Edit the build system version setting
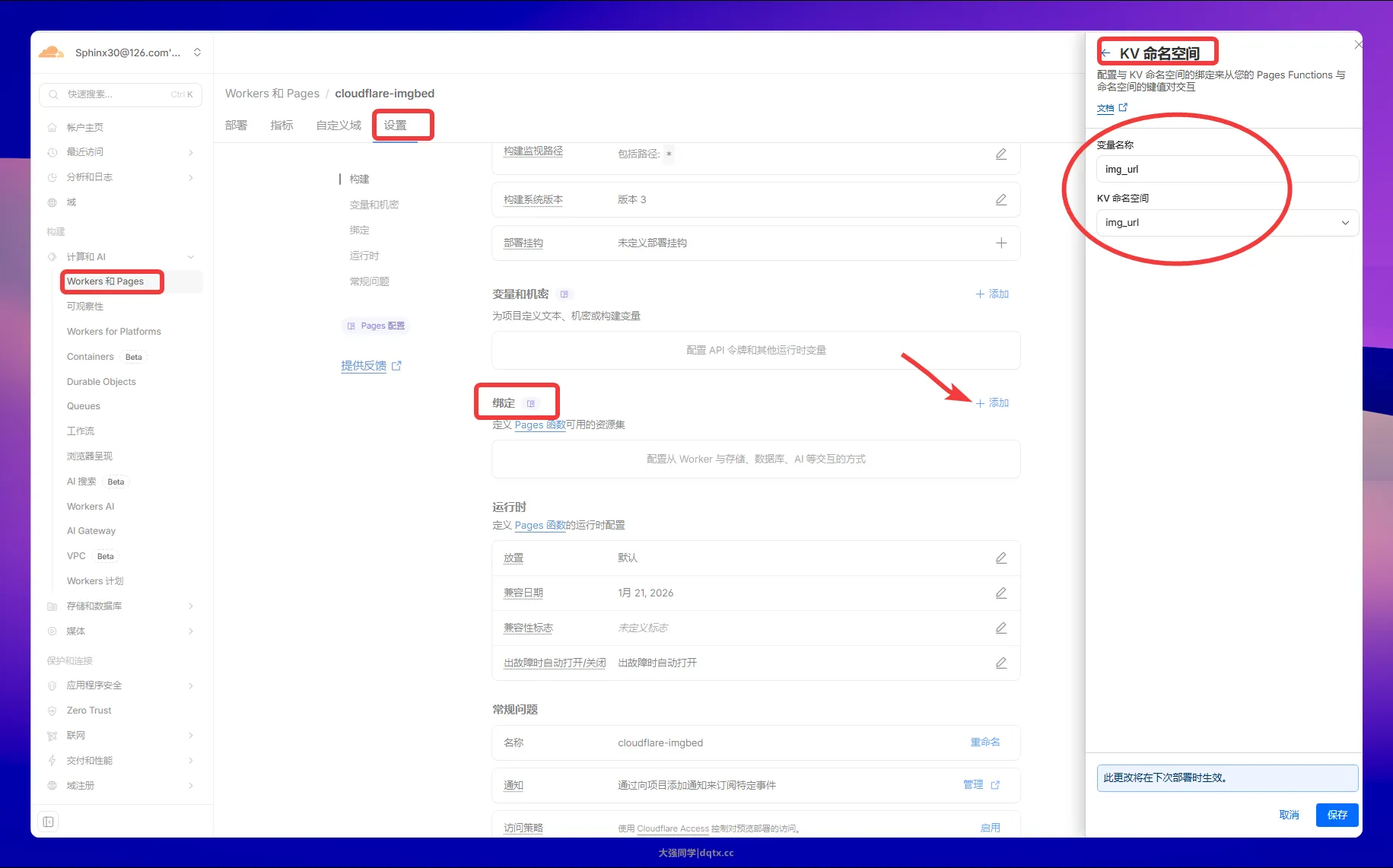 1000,200
